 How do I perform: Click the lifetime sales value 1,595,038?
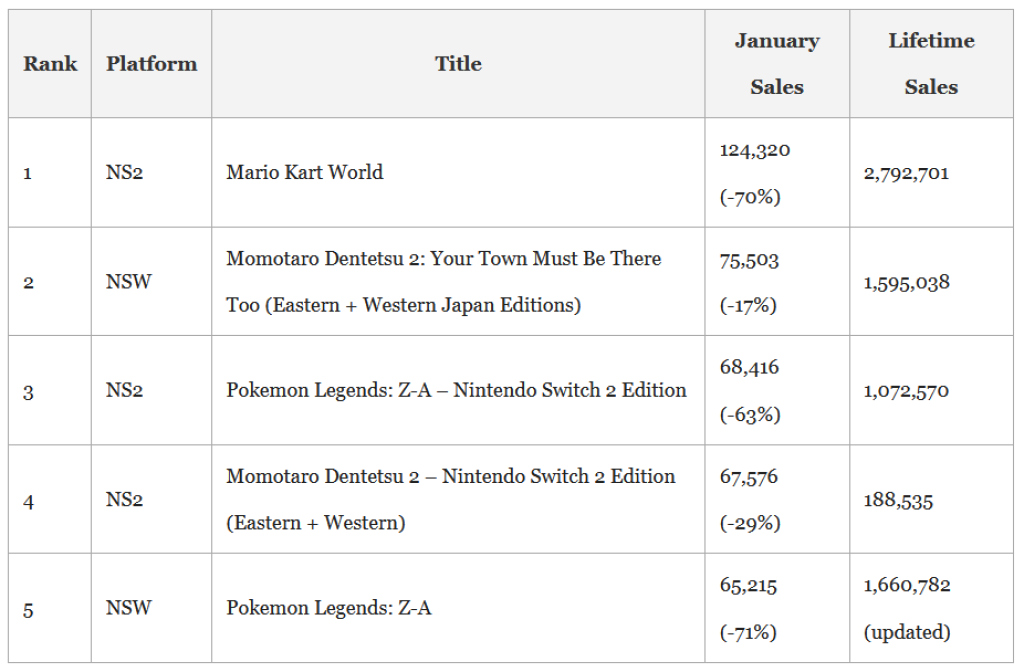click(x=906, y=282)
